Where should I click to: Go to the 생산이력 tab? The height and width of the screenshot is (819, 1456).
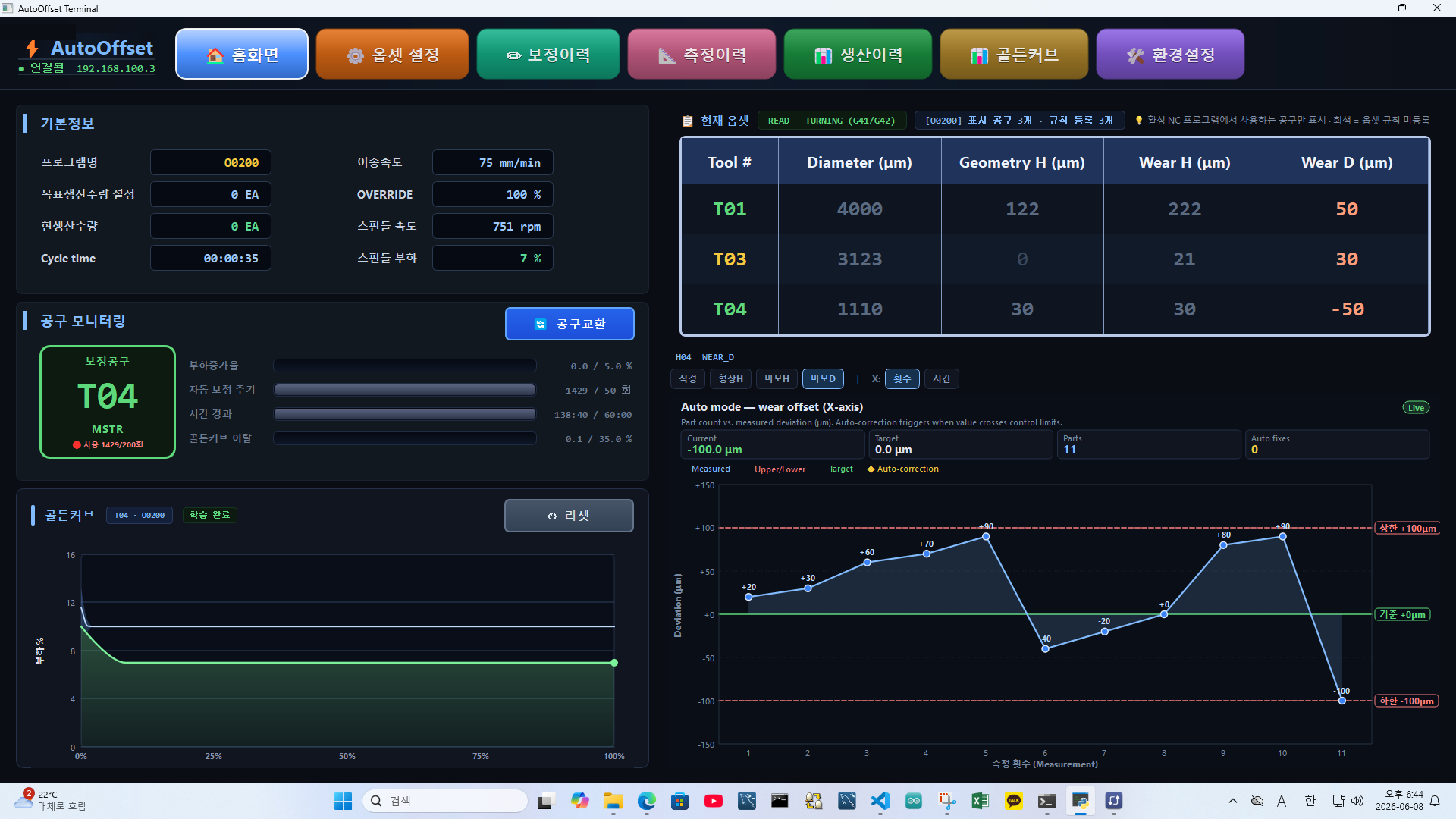858,55
